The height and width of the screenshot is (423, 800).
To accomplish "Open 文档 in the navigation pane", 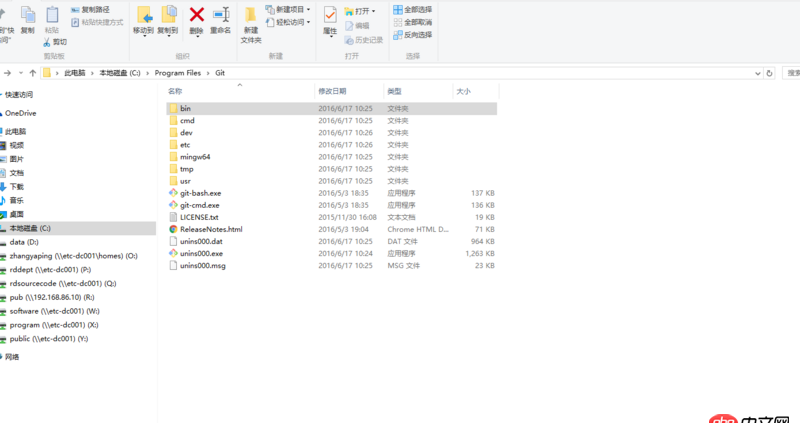I will 16,173.
